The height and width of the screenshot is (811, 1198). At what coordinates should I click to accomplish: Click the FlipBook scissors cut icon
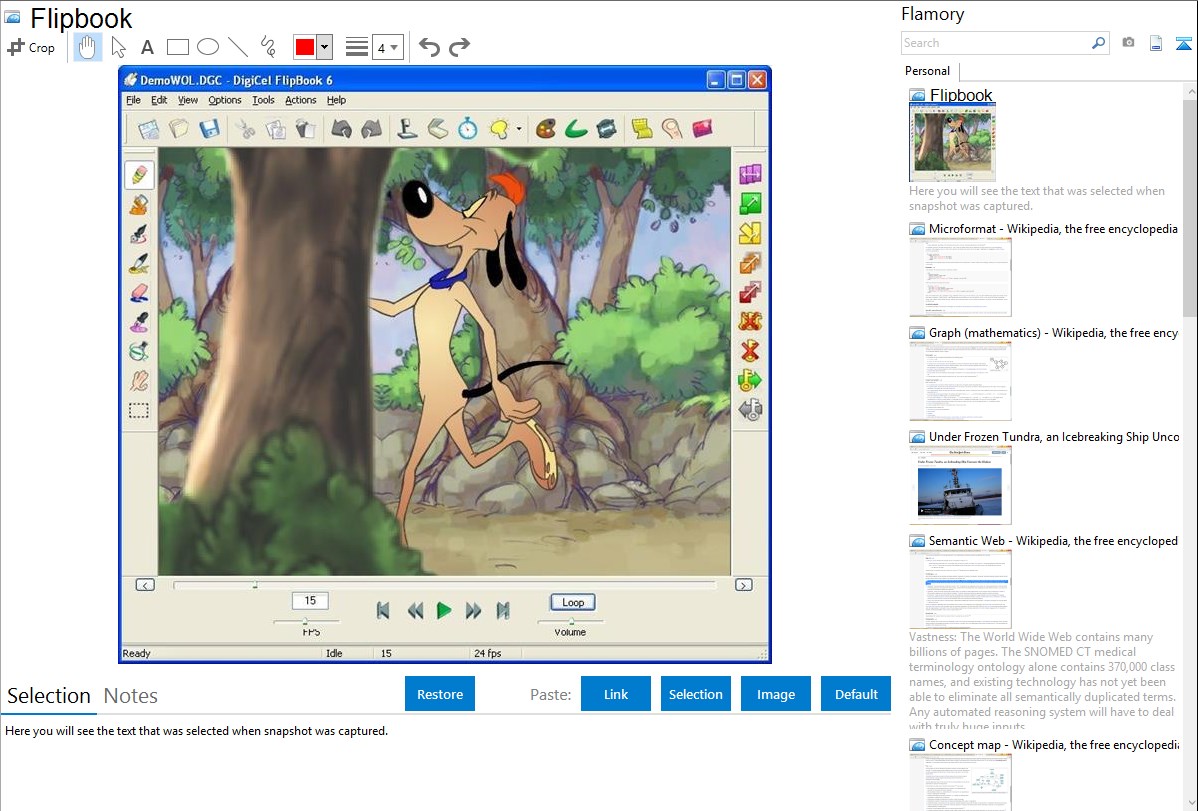tap(245, 128)
